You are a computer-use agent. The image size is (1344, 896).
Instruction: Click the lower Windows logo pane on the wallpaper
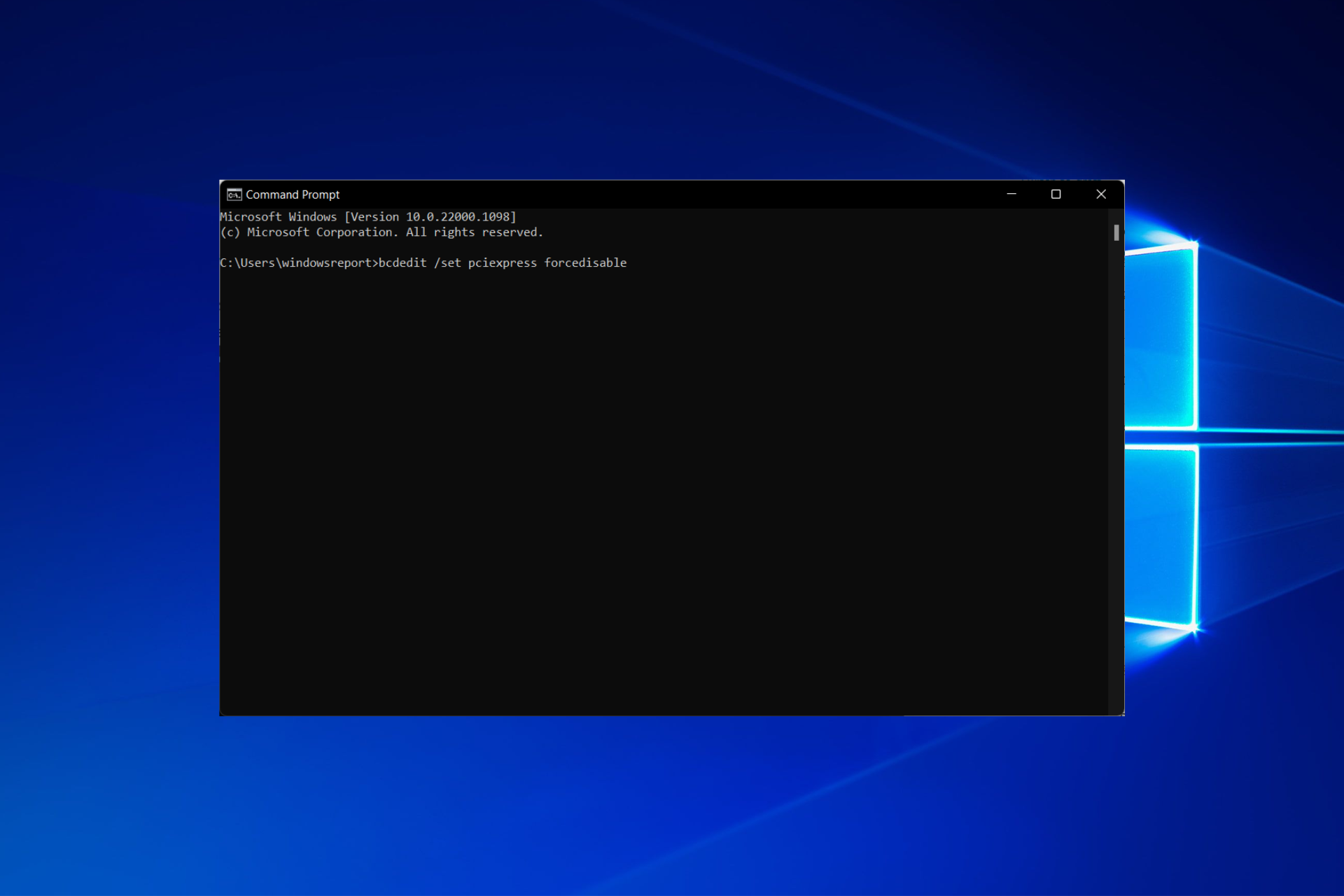point(1160,535)
